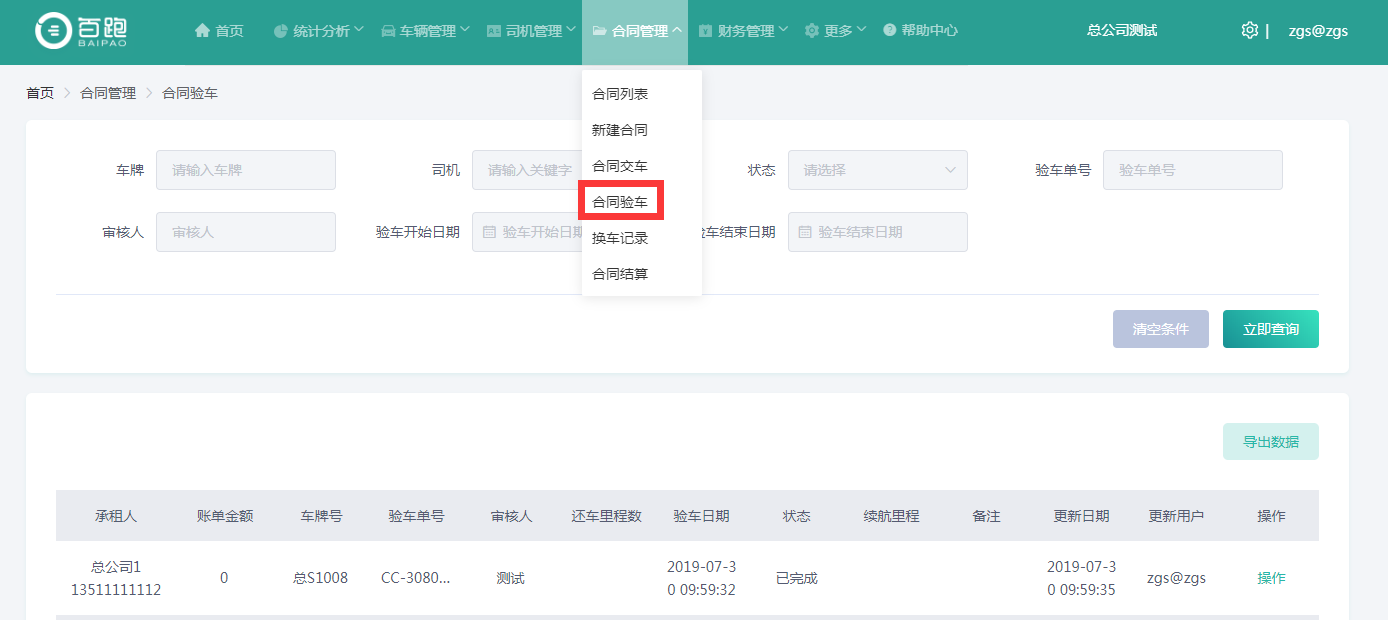Click the 清空条件 button
1388x620 pixels.
[1160, 329]
